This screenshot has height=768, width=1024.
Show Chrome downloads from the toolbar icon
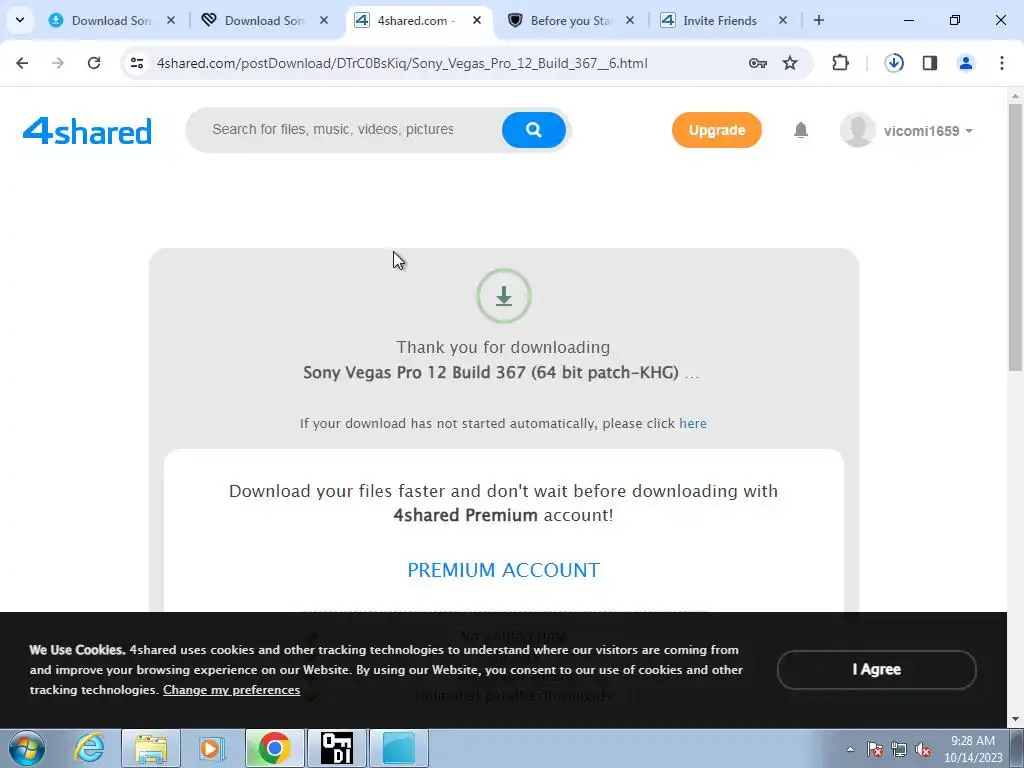(894, 63)
